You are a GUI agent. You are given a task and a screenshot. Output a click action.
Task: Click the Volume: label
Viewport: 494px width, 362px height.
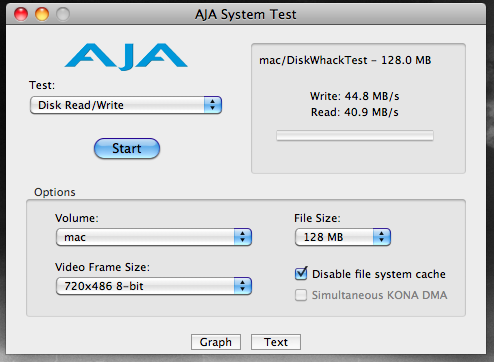(x=77, y=218)
